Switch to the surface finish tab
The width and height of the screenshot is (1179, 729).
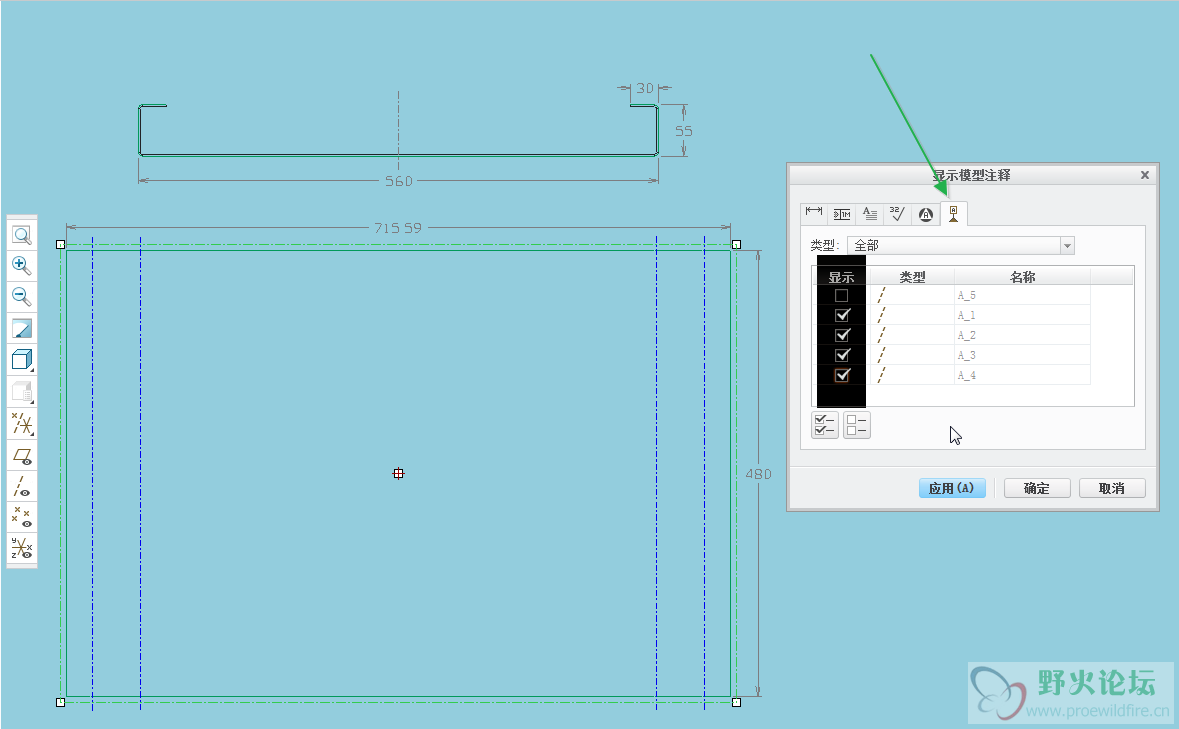[898, 214]
